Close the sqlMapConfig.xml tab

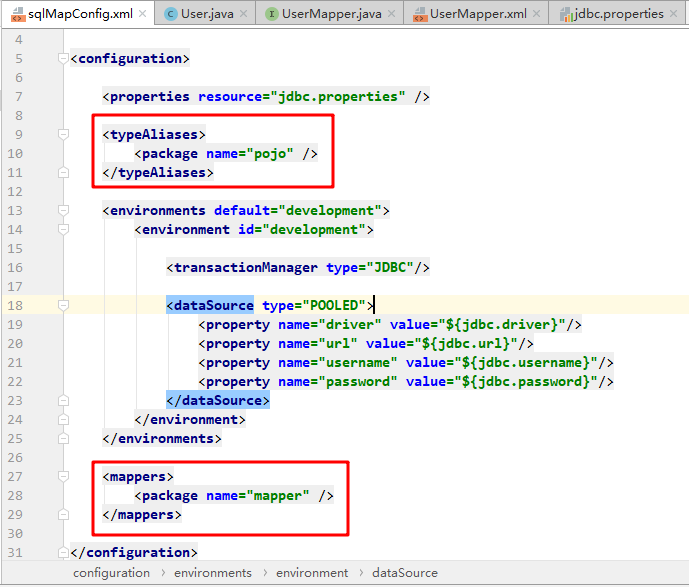(x=142, y=14)
